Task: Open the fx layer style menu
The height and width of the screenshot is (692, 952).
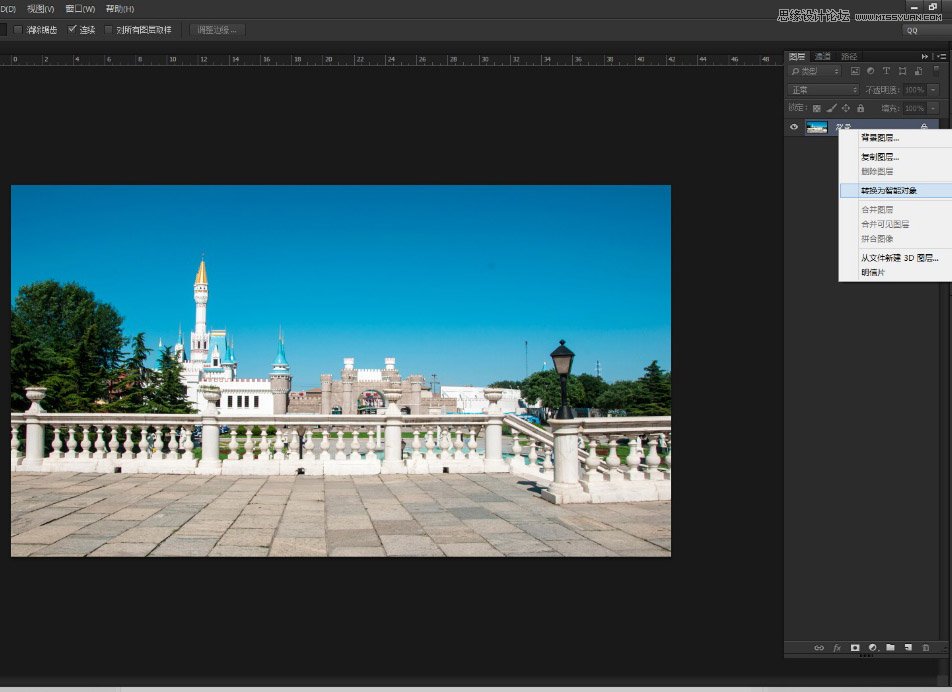Action: [x=837, y=648]
